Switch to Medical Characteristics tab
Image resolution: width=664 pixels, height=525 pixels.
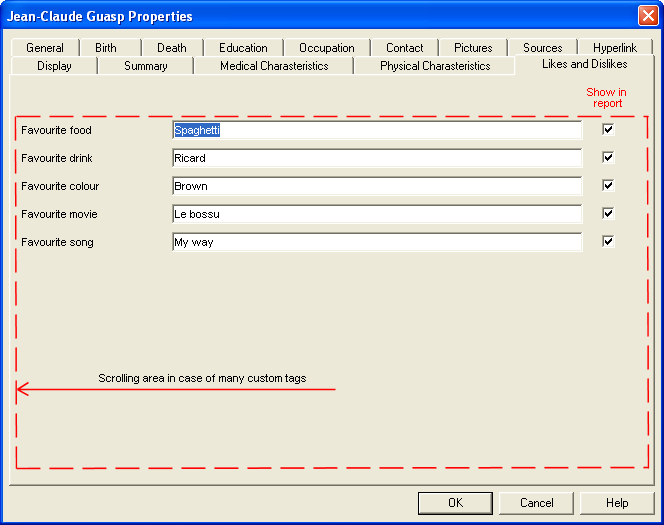point(274,66)
